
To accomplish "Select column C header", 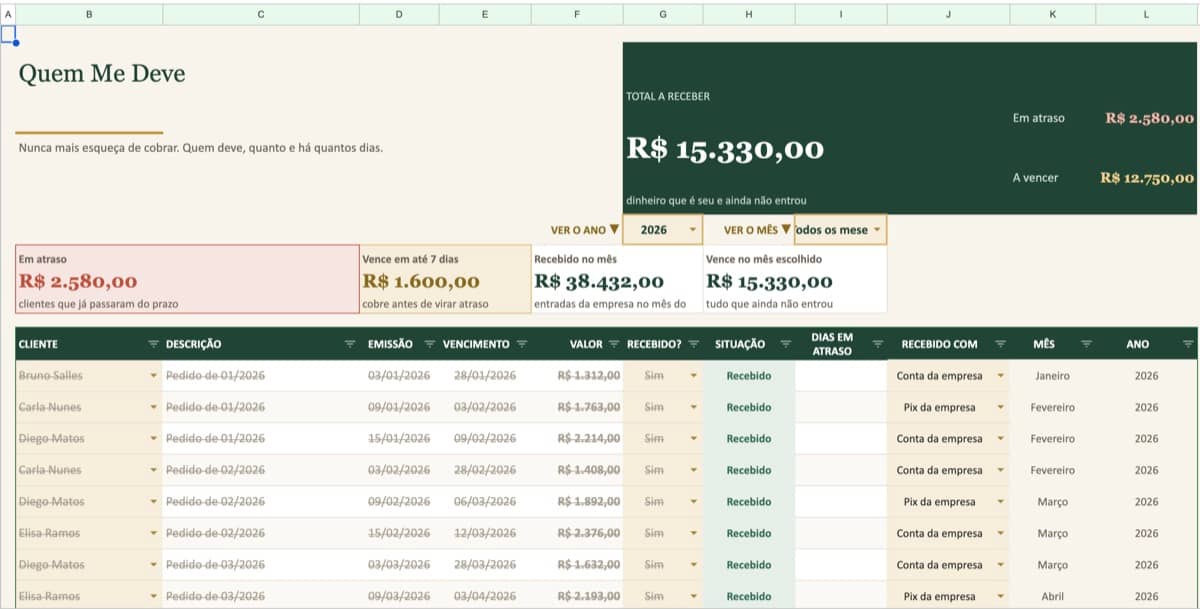I will 261,15.
